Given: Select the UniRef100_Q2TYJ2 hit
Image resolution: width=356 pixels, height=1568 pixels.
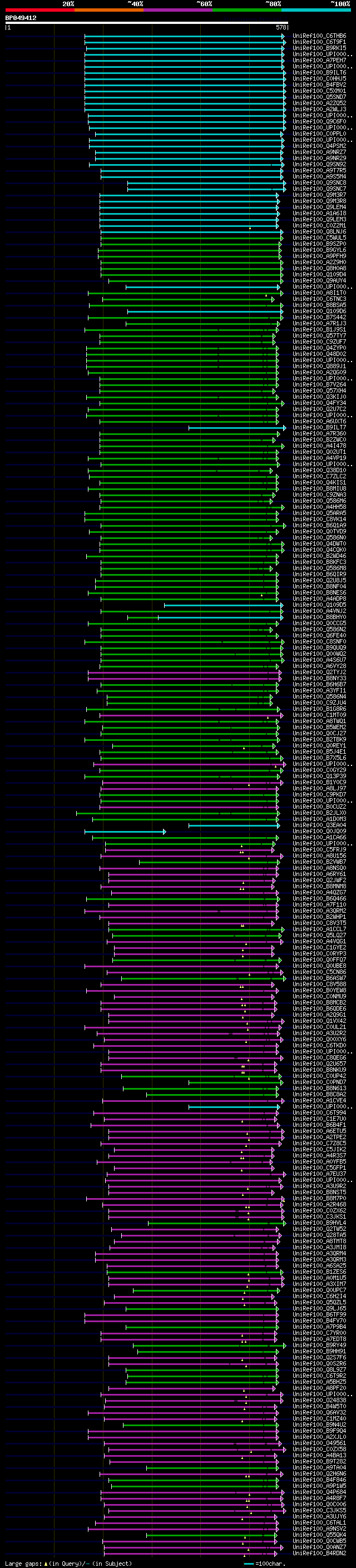Looking at the screenshot, I should pos(319,672).
